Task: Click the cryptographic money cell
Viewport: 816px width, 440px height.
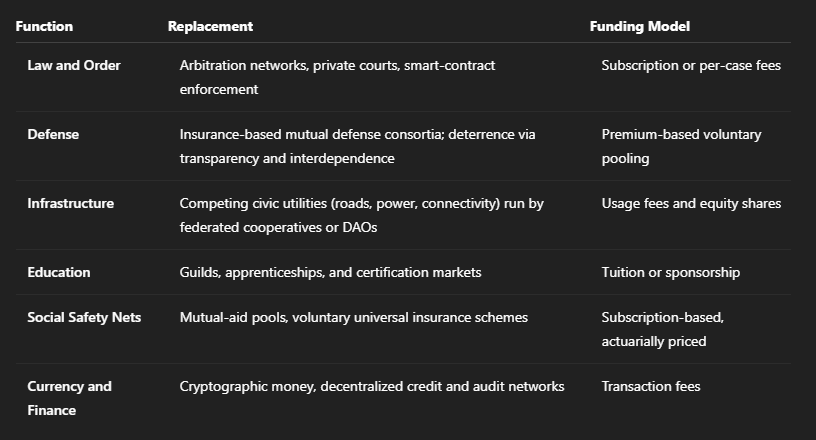Action: pos(371,387)
